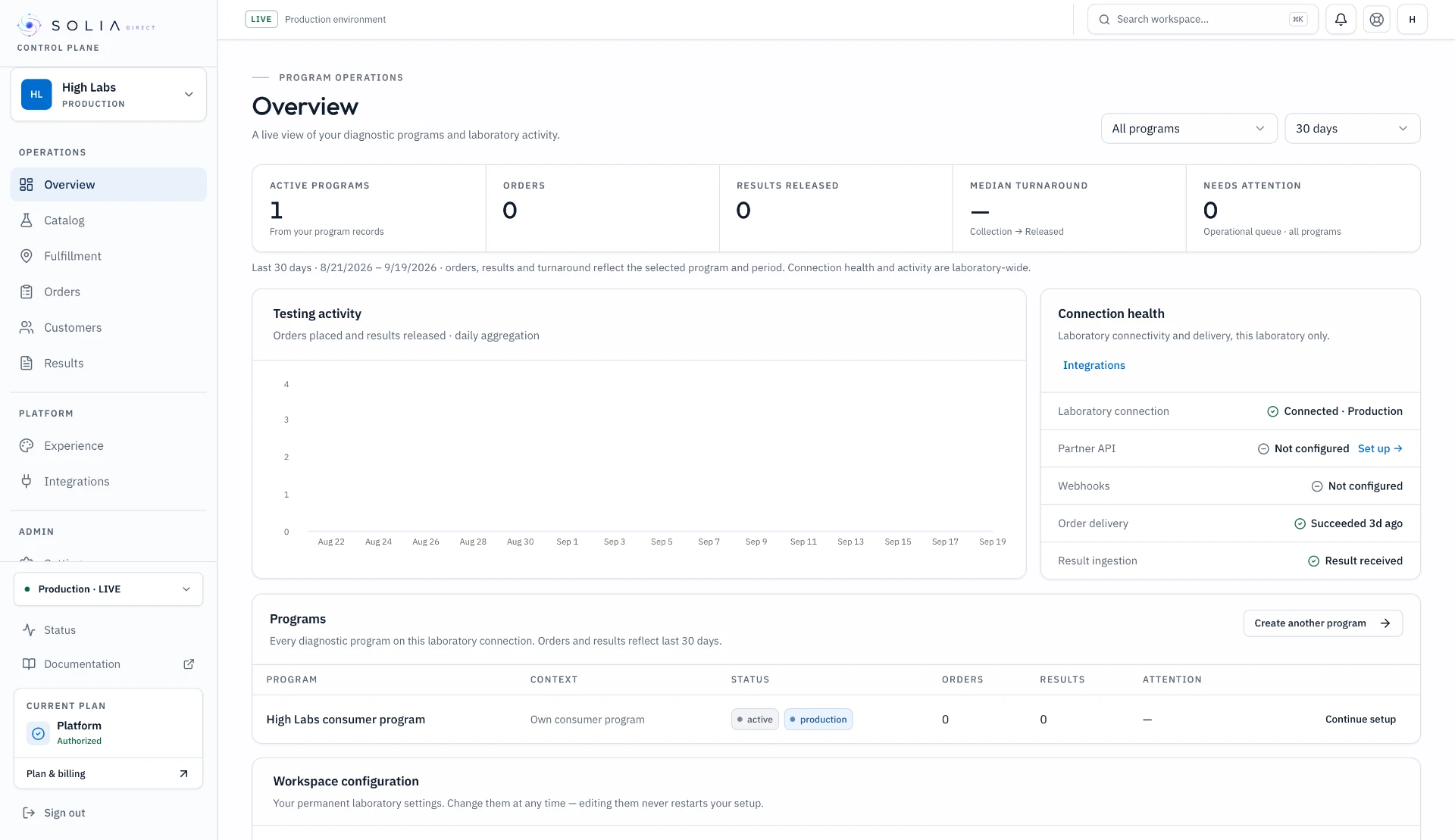Open the help lifebuoy icon
Screen dimensions: 1455x840
point(1376,20)
